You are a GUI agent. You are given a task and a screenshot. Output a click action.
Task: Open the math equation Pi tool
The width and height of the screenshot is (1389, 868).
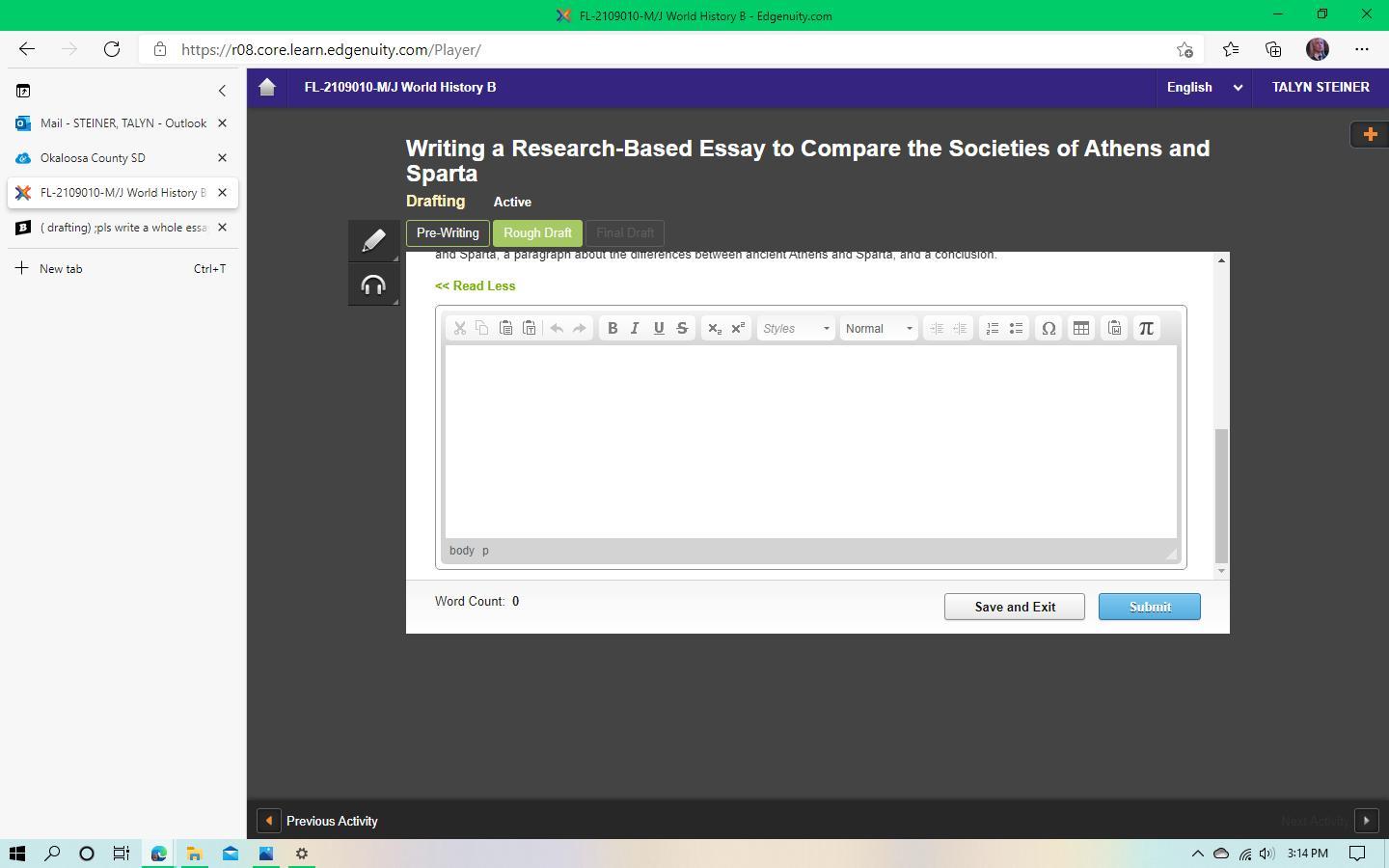pyautogui.click(x=1146, y=329)
